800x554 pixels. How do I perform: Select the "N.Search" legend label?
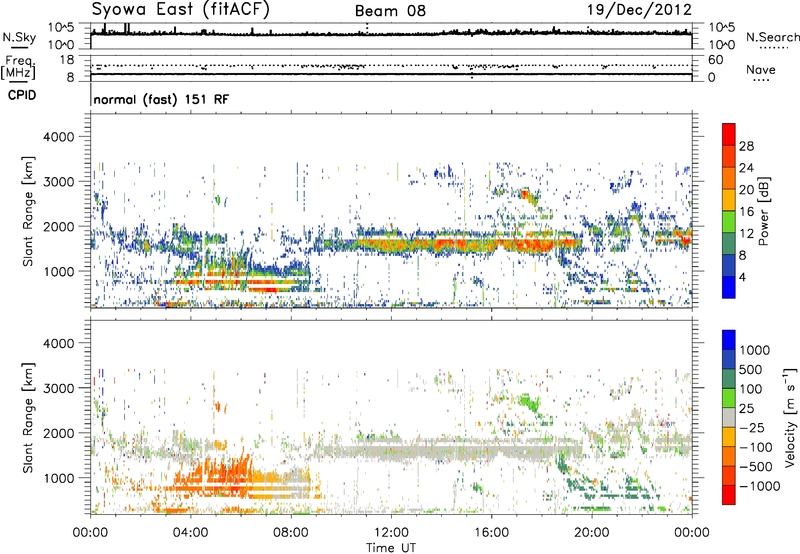tap(772, 37)
